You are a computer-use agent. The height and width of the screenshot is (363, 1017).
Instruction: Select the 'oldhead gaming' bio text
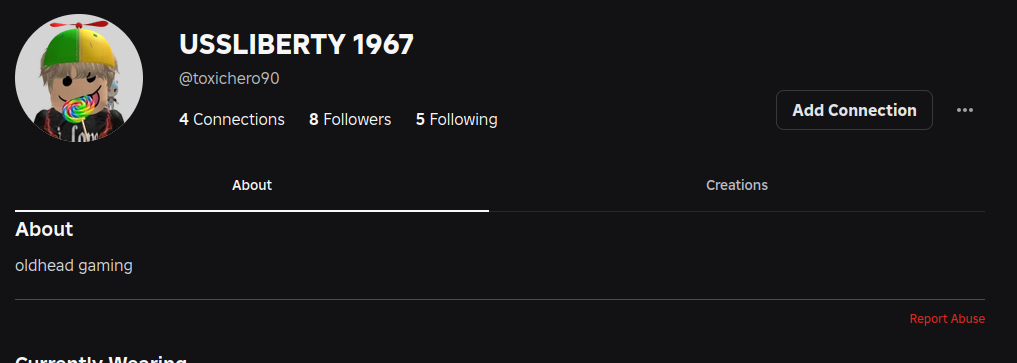(x=74, y=266)
